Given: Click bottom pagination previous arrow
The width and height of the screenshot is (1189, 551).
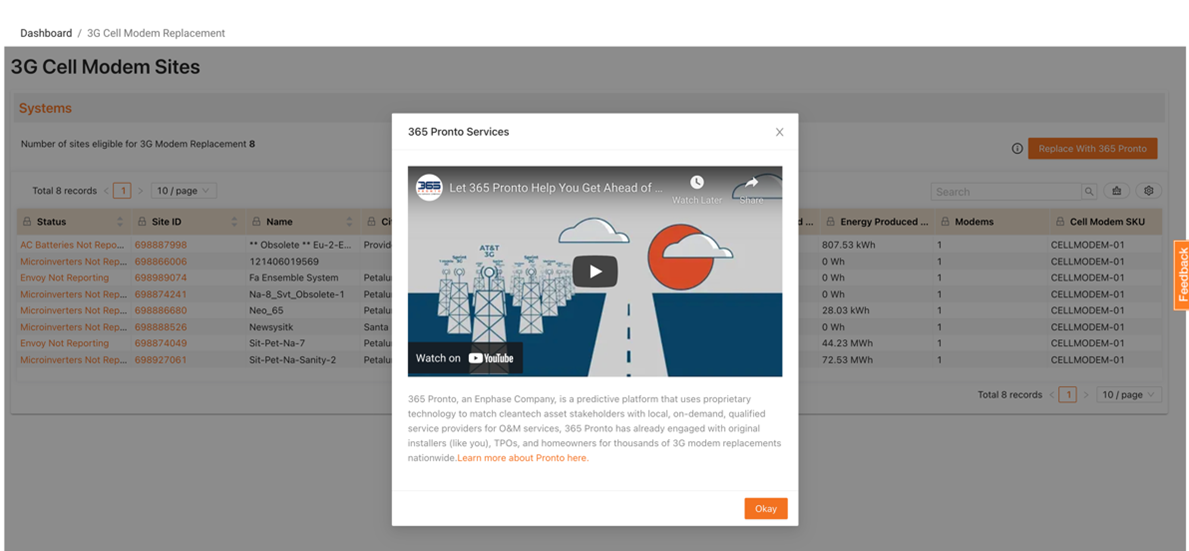Looking at the screenshot, I should point(1052,395).
